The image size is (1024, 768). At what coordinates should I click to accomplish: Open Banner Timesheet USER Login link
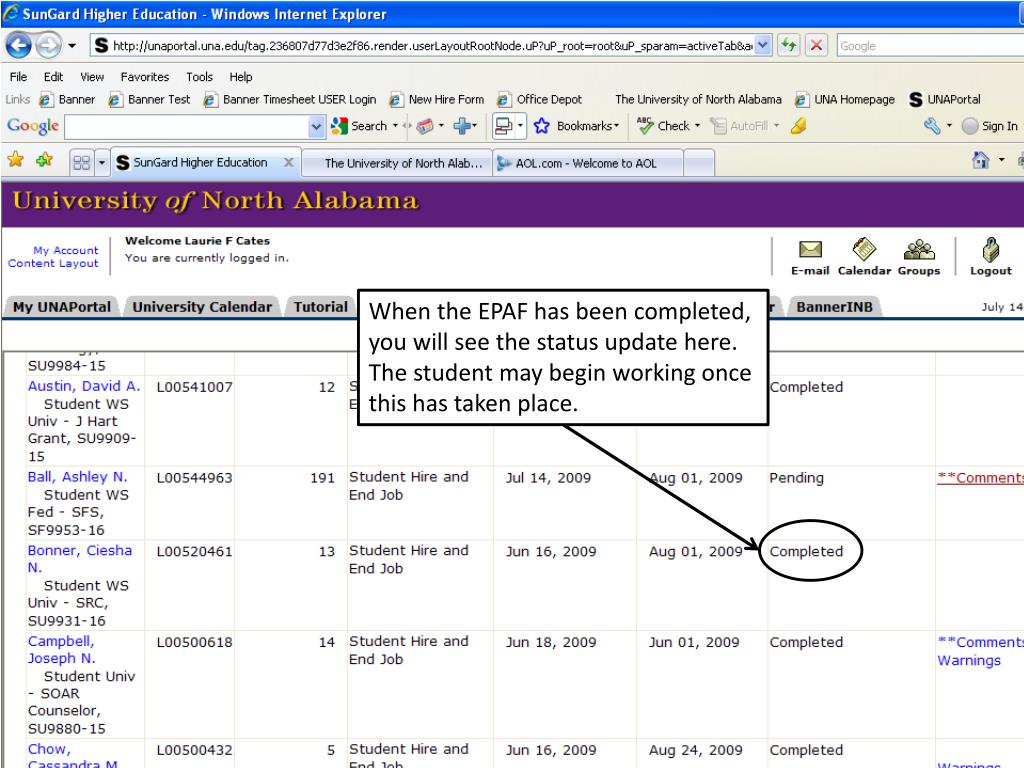pos(291,99)
